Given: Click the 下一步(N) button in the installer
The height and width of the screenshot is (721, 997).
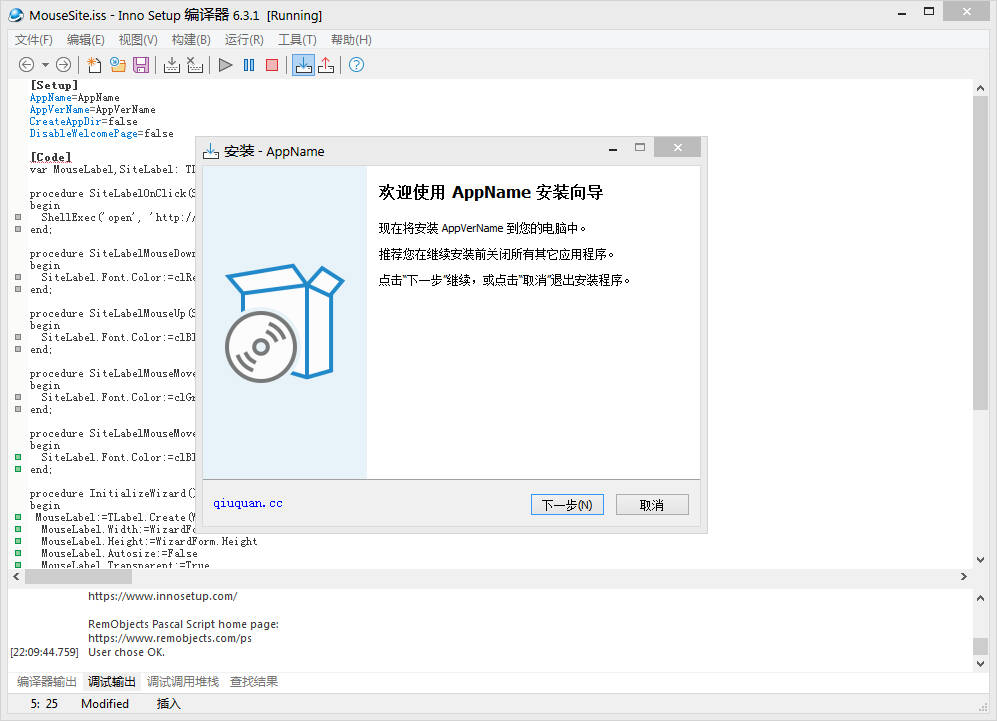Looking at the screenshot, I should (567, 504).
